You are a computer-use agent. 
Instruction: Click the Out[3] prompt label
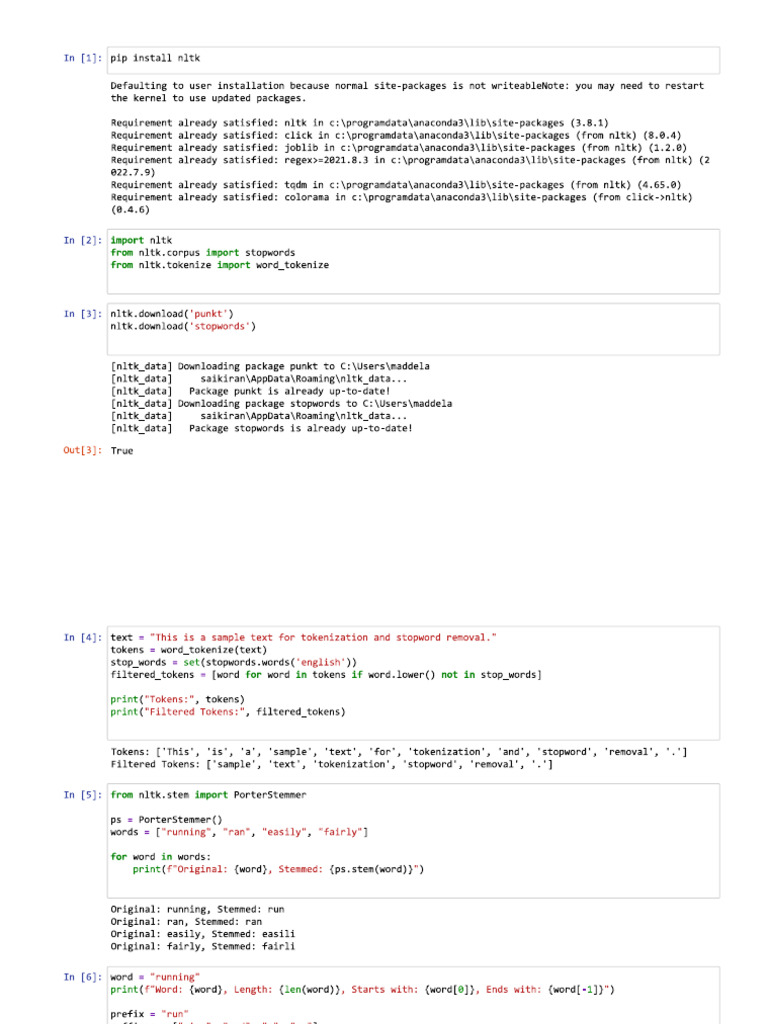(x=82, y=451)
